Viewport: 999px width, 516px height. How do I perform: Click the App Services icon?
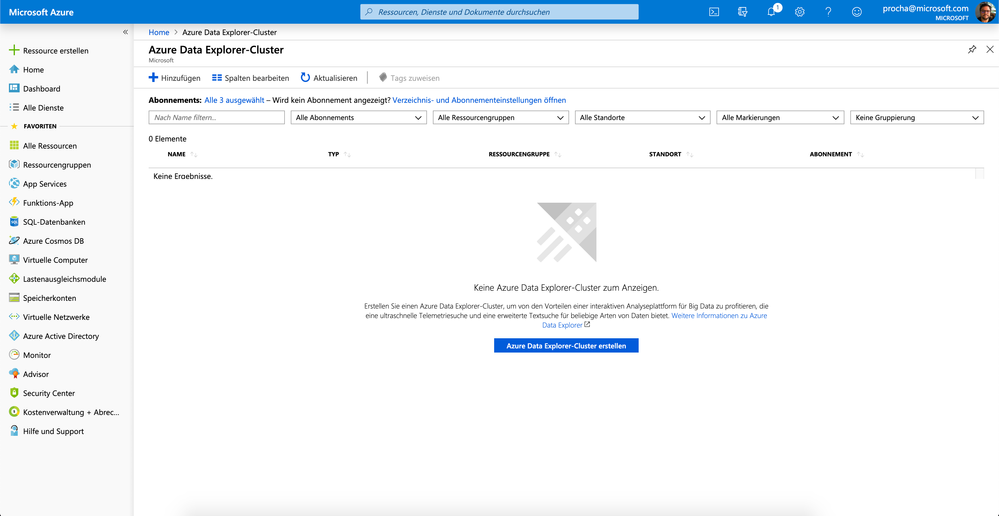tap(14, 183)
